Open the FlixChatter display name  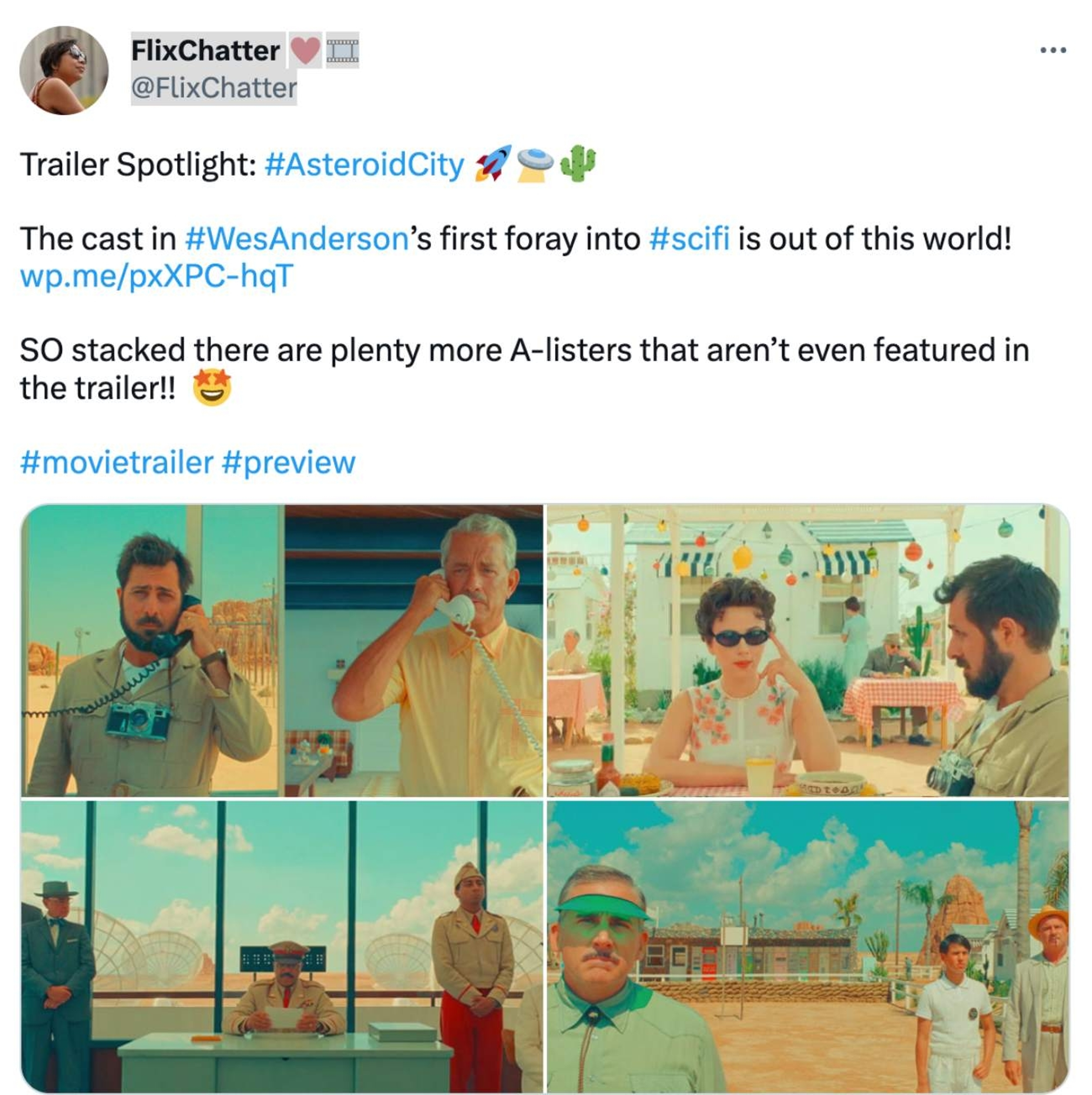point(205,50)
